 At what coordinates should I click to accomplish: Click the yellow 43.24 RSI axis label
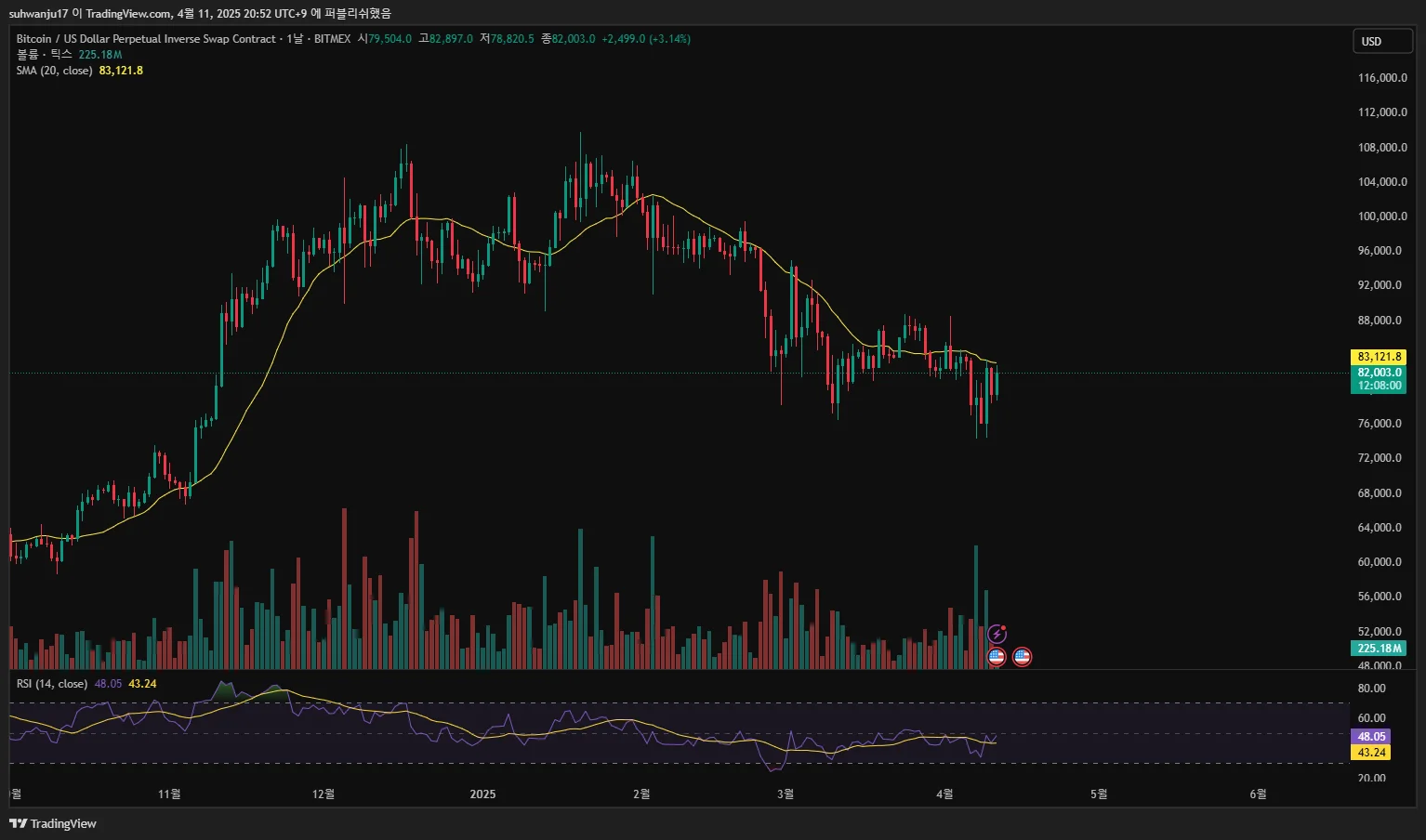[x=1371, y=753]
